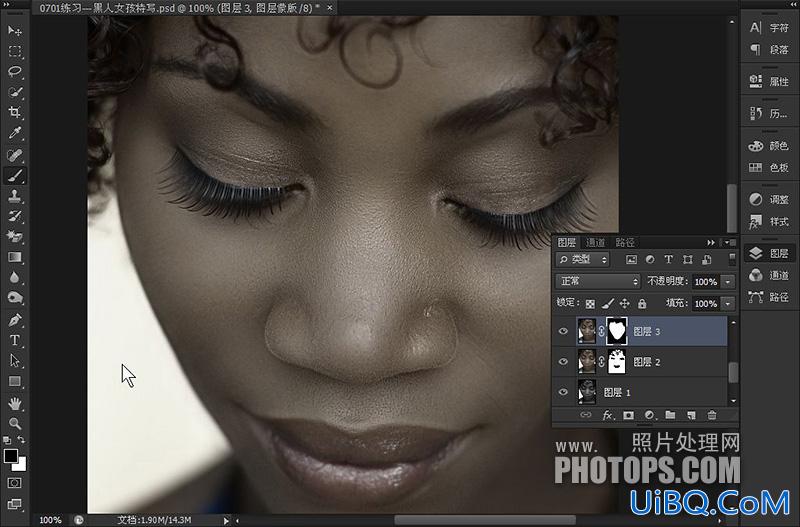Open the 填充 fill slider arrow
This screenshot has height=527, width=800.
point(728,304)
